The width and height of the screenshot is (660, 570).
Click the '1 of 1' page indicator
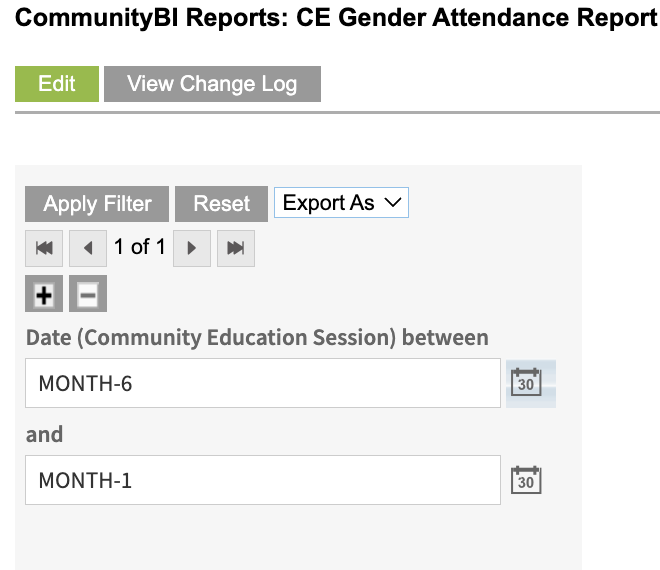coord(140,247)
